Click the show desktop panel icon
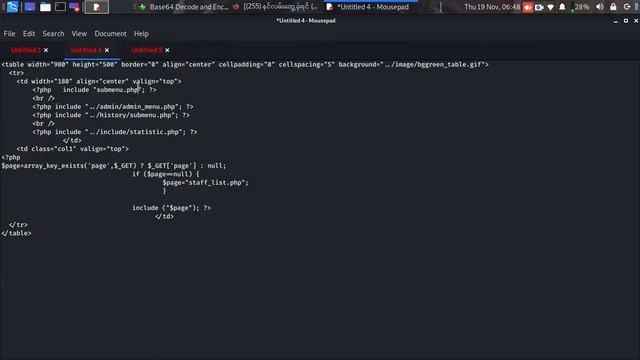 point(29,7)
